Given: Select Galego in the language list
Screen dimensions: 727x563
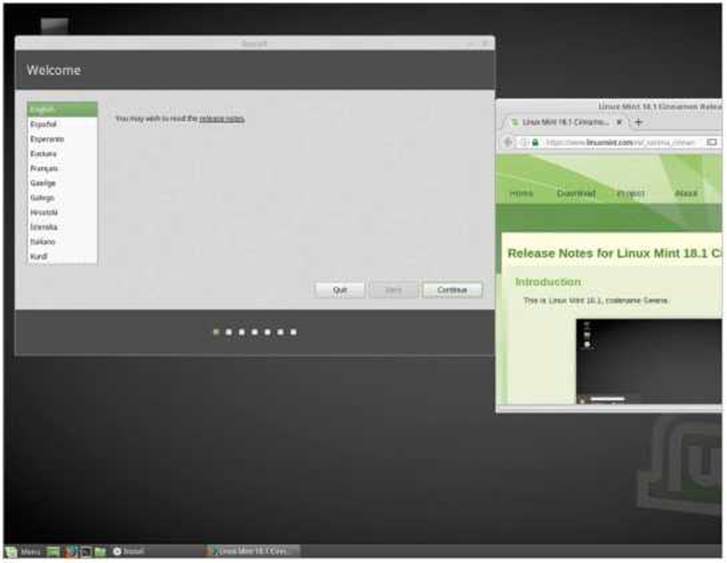Looking at the screenshot, I should click(x=62, y=198).
